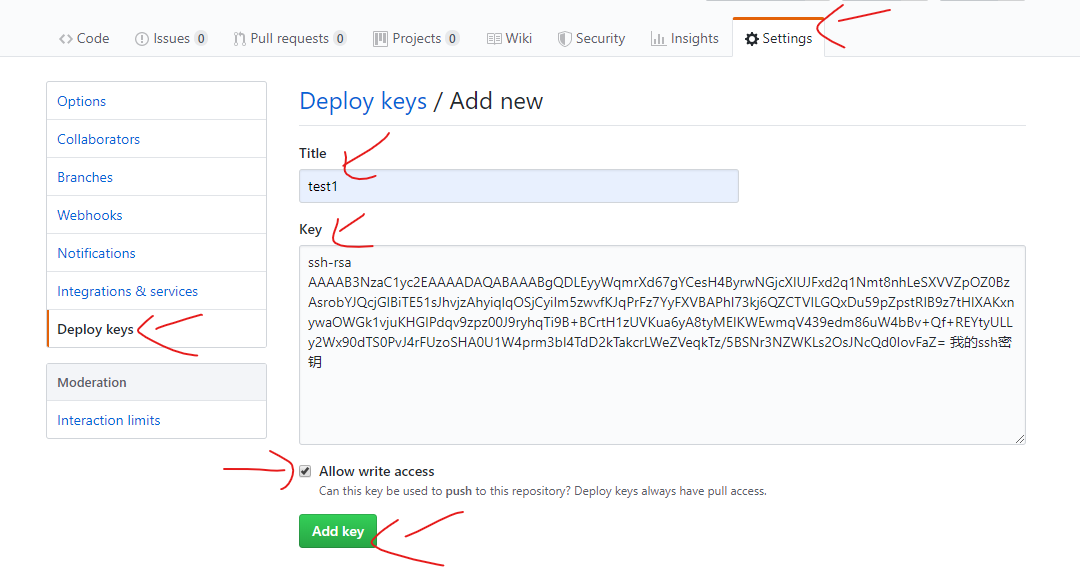Open Notifications settings
The image size is (1080, 587).
156,253
